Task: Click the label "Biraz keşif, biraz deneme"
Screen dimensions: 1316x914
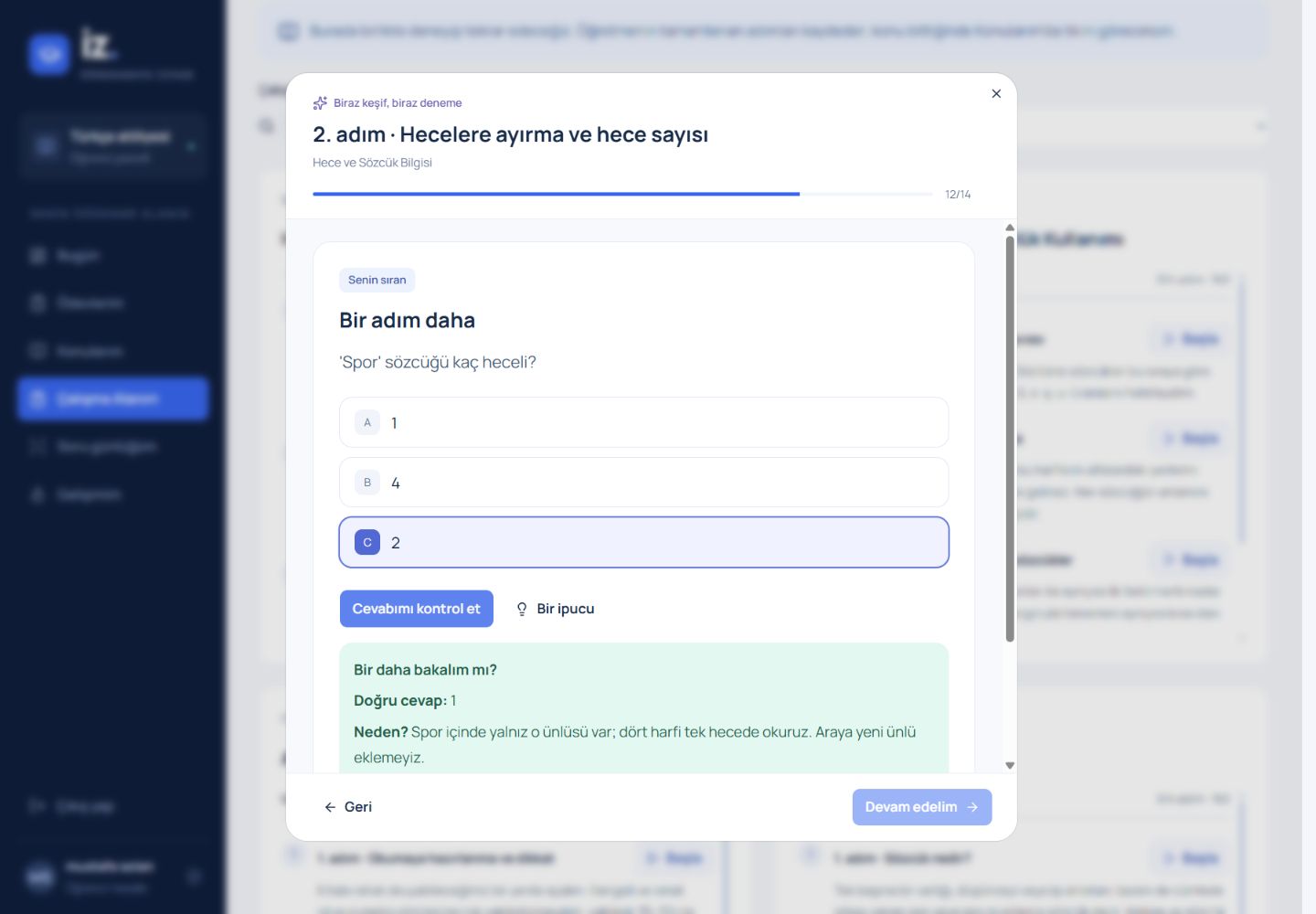Action: 398,103
